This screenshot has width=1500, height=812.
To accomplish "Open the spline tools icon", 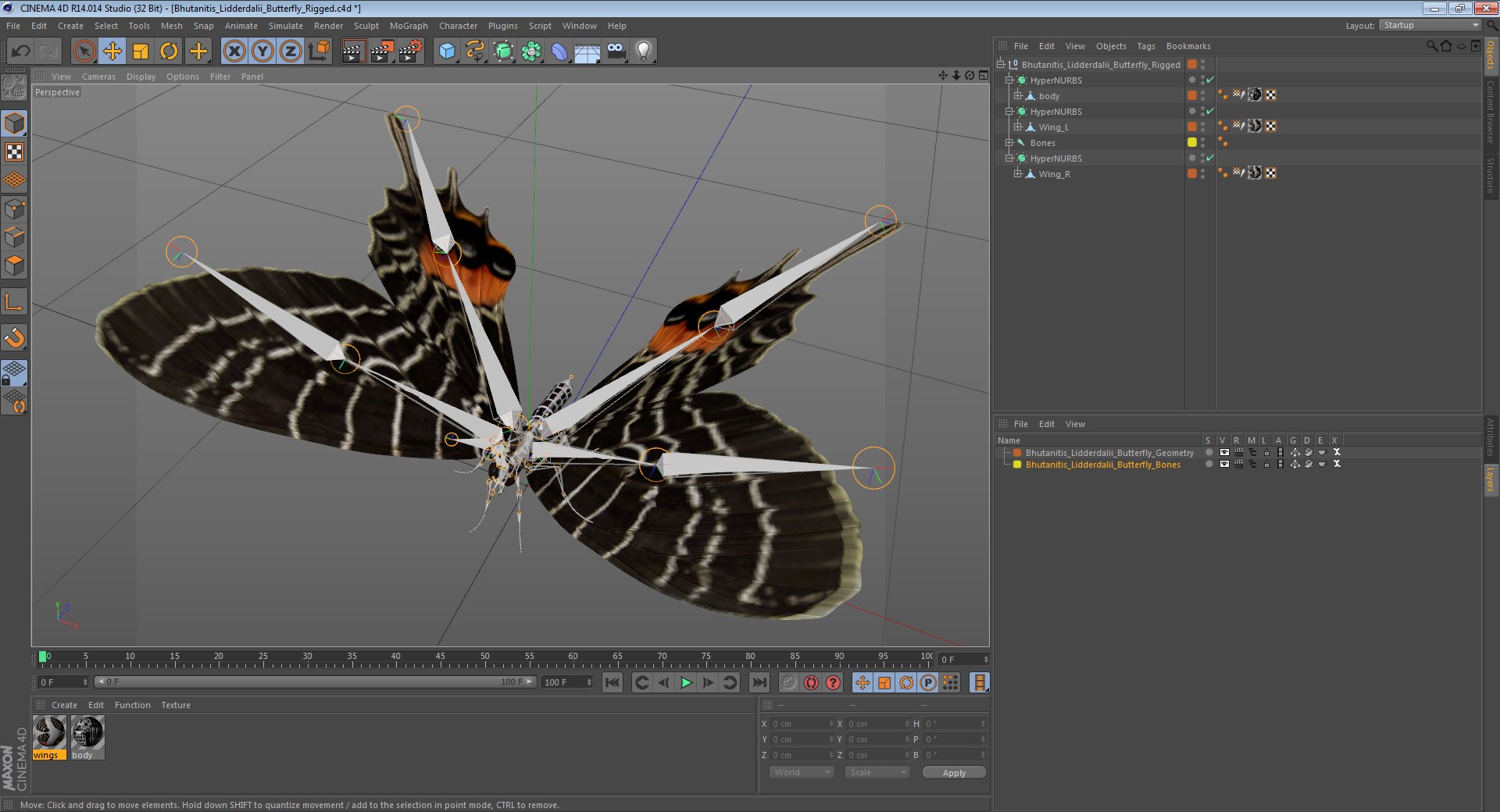I will point(475,52).
